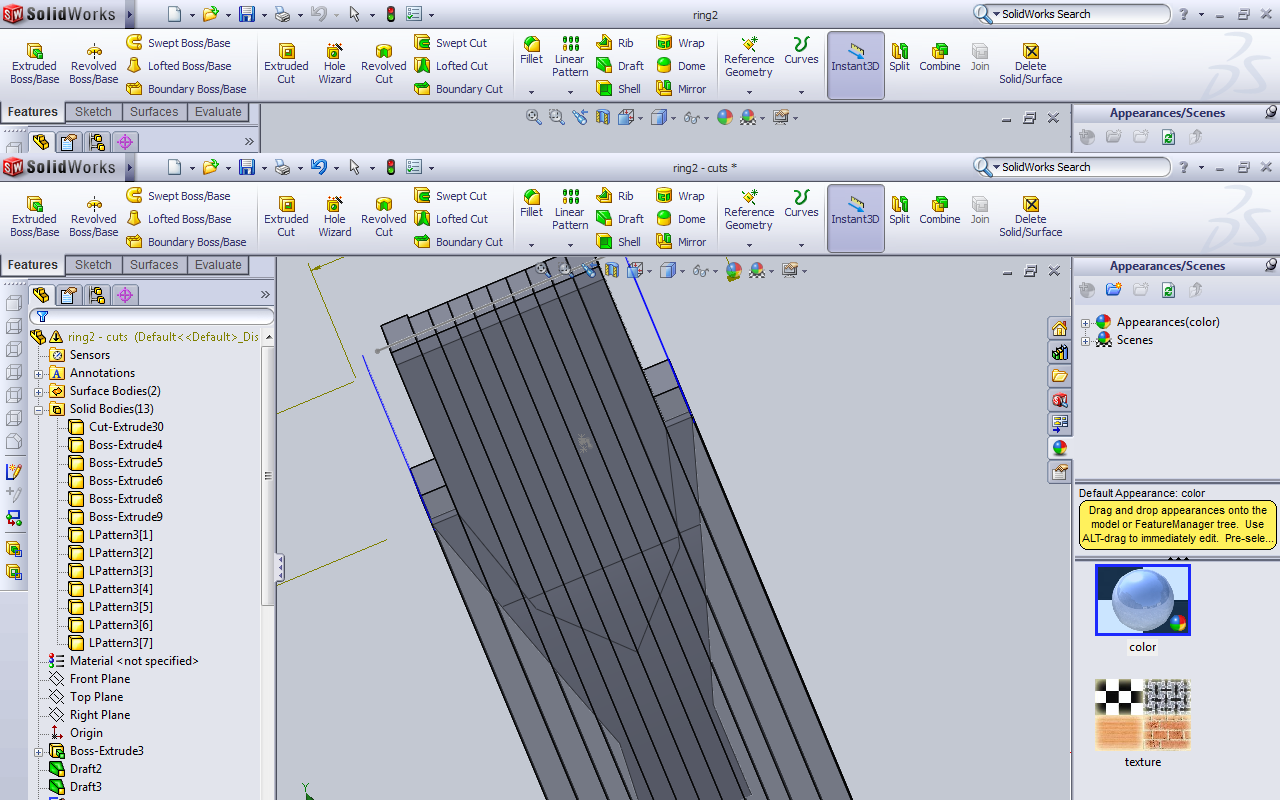Open SolidWorks Resources home tab in task pane
The height and width of the screenshot is (800, 1280).
1060,328
